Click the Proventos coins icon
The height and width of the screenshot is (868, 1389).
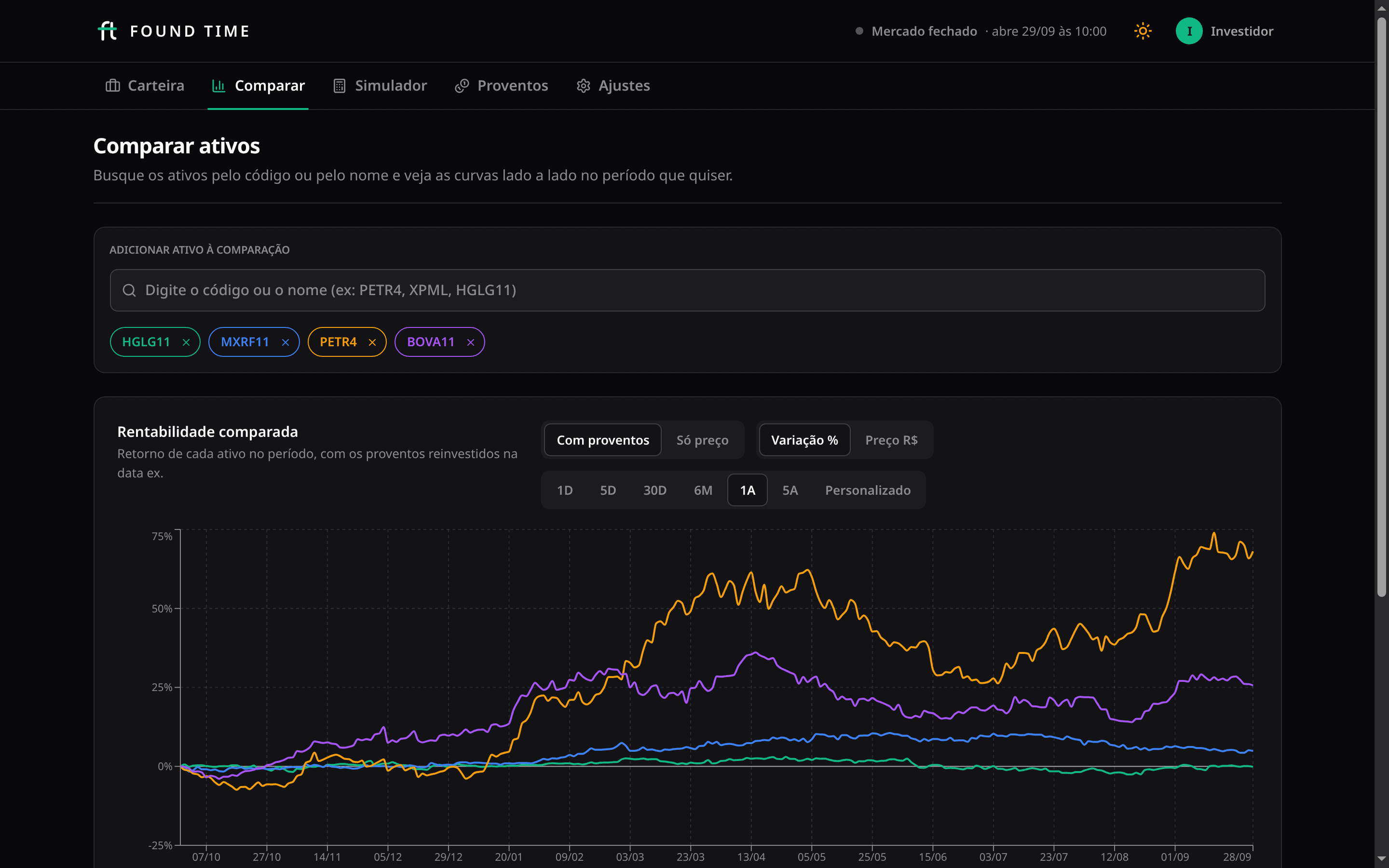tap(462, 85)
